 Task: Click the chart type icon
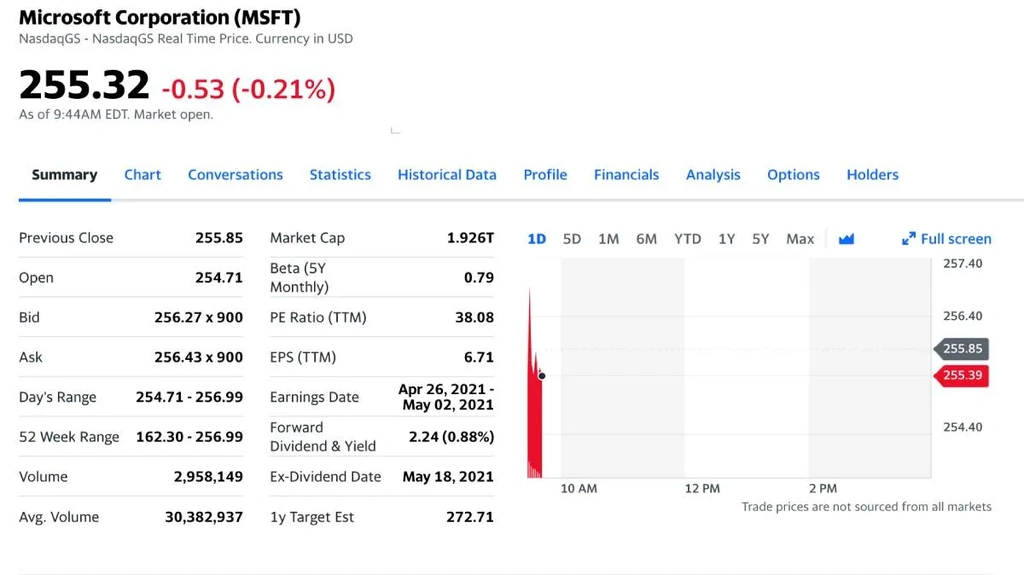click(x=846, y=239)
